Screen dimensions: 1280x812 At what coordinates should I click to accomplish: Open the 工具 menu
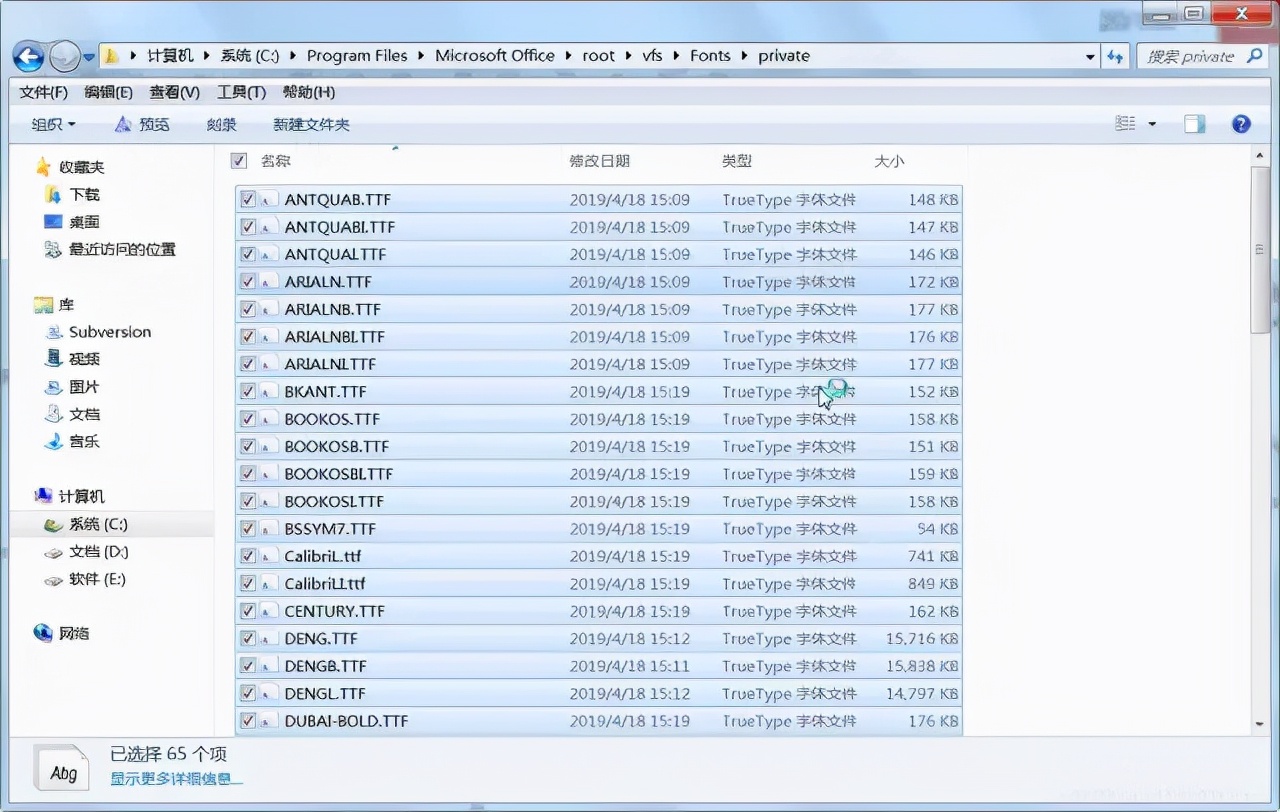click(240, 92)
